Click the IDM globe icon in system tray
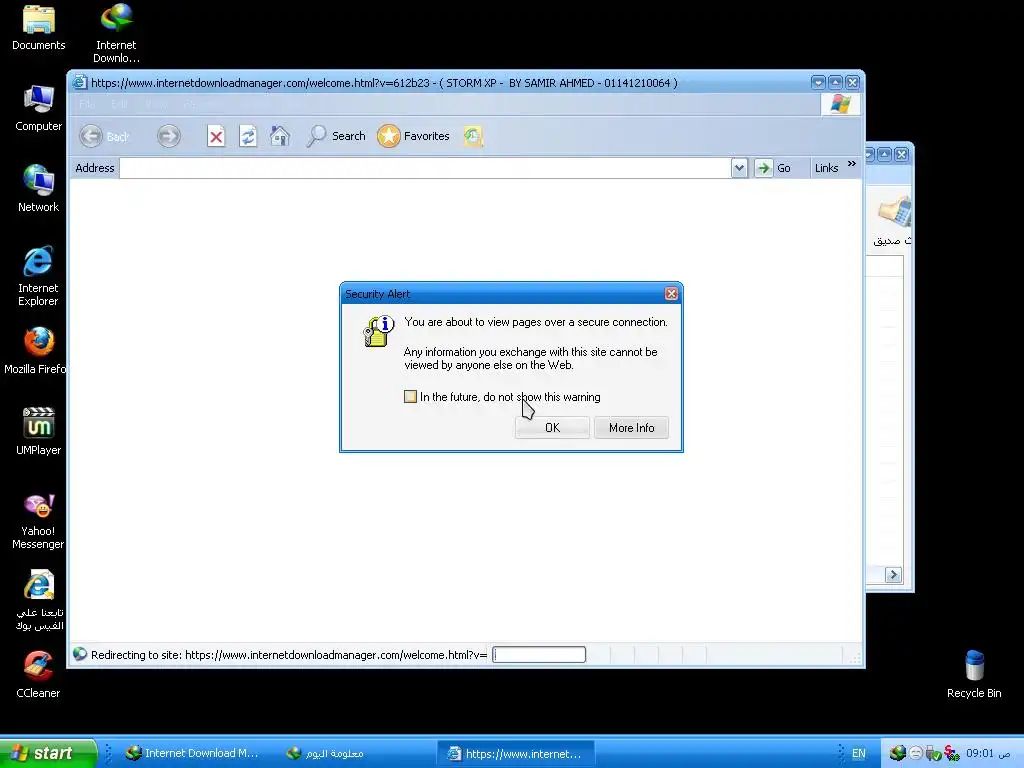The image size is (1024, 768). (x=898, y=753)
